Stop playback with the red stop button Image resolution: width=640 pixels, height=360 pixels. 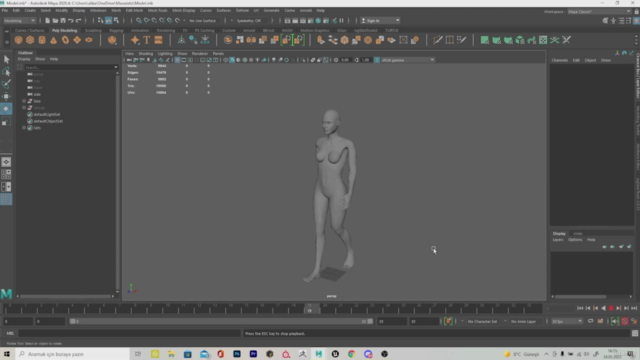pos(611,309)
